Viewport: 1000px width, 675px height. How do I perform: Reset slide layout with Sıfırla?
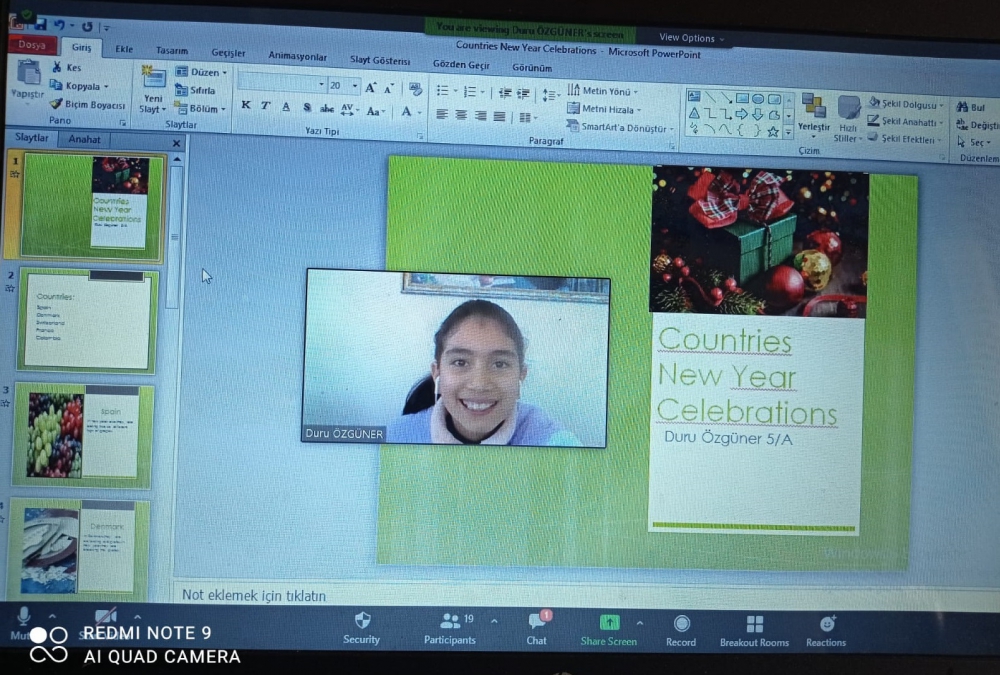point(196,90)
